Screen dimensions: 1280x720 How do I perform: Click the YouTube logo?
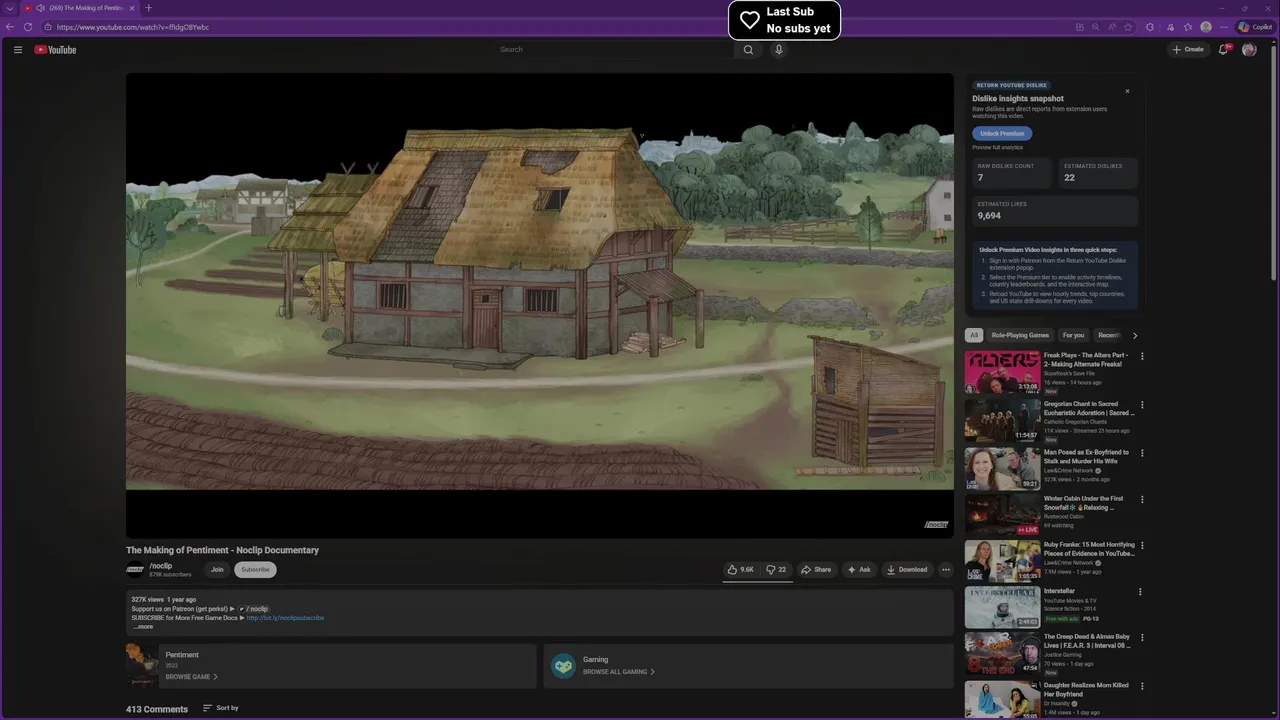[55, 49]
